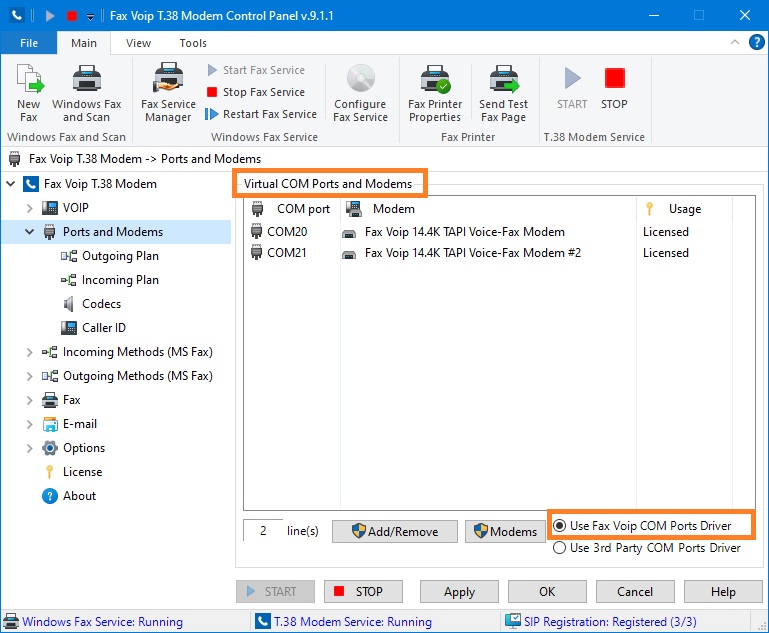Open Configure Fax Service
The image size is (769, 633).
pos(360,93)
